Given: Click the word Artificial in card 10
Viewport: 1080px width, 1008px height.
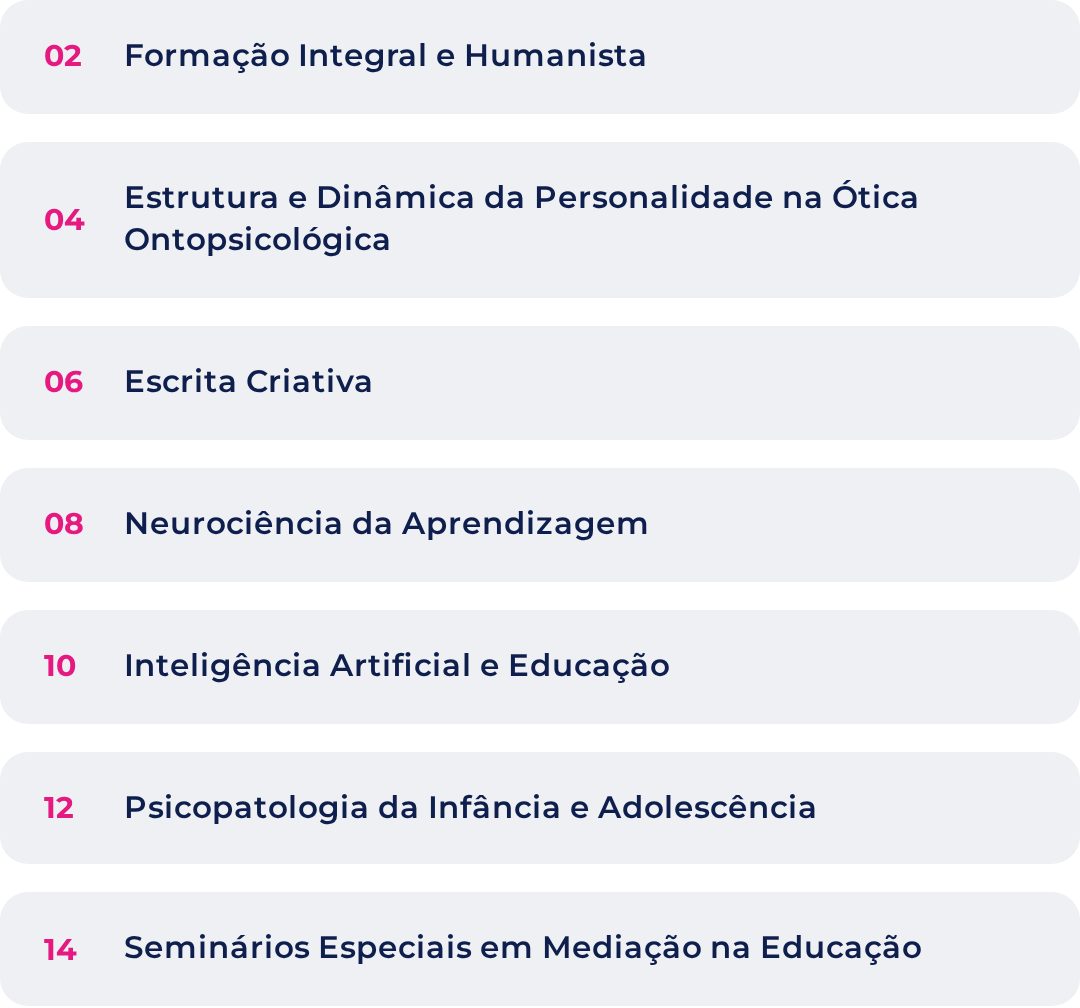Looking at the screenshot, I should 400,666.
